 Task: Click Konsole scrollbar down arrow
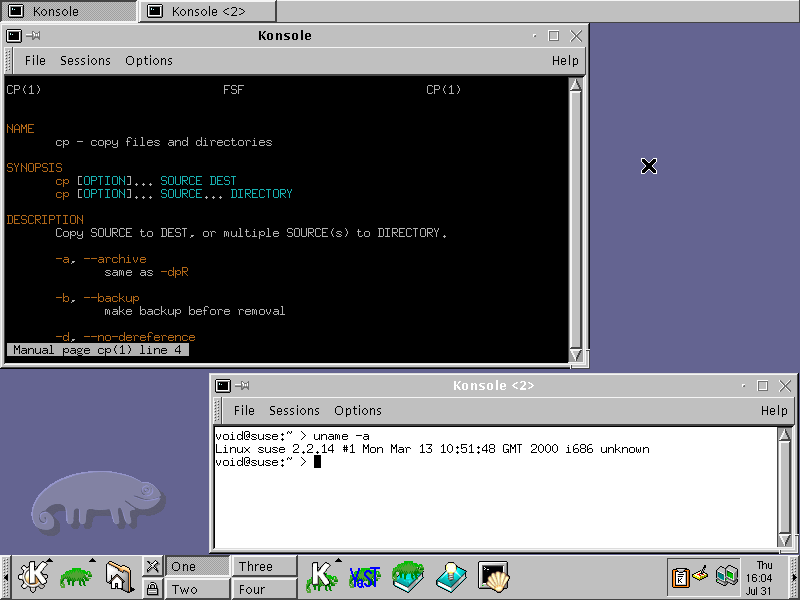point(576,355)
